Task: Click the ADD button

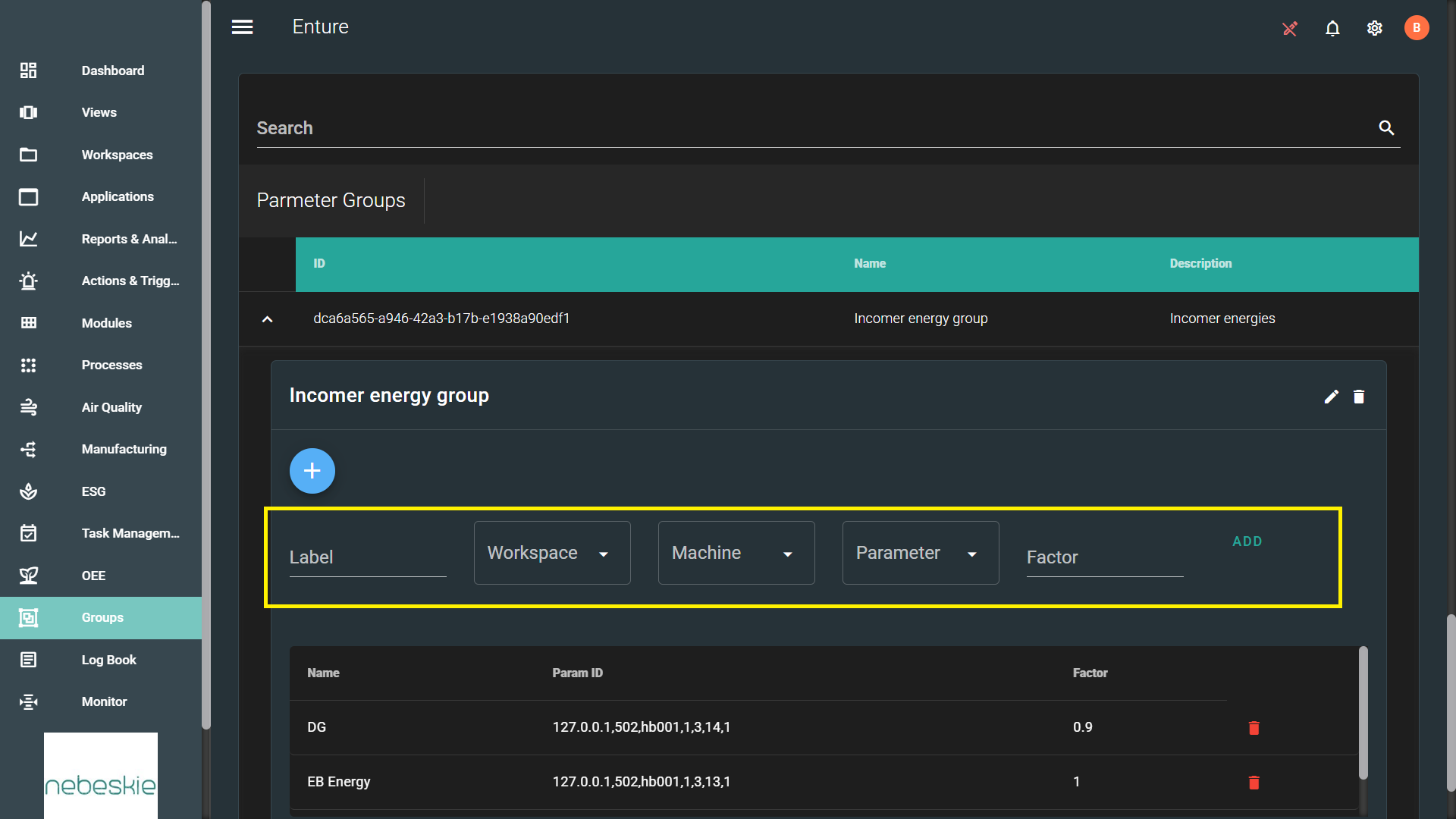Action: [x=1247, y=541]
